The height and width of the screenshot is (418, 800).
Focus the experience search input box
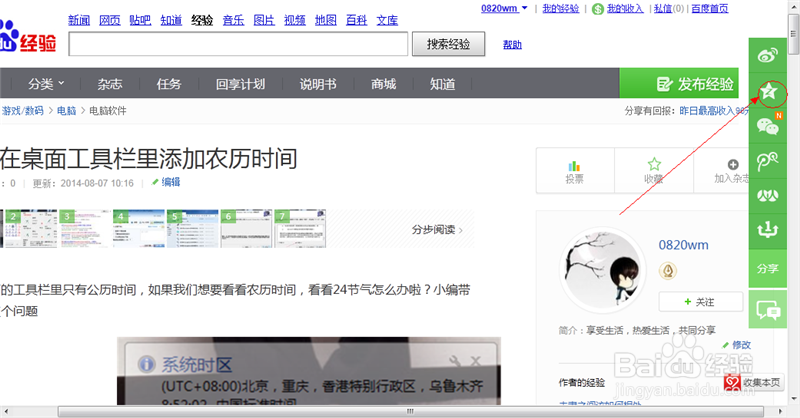[x=238, y=44]
